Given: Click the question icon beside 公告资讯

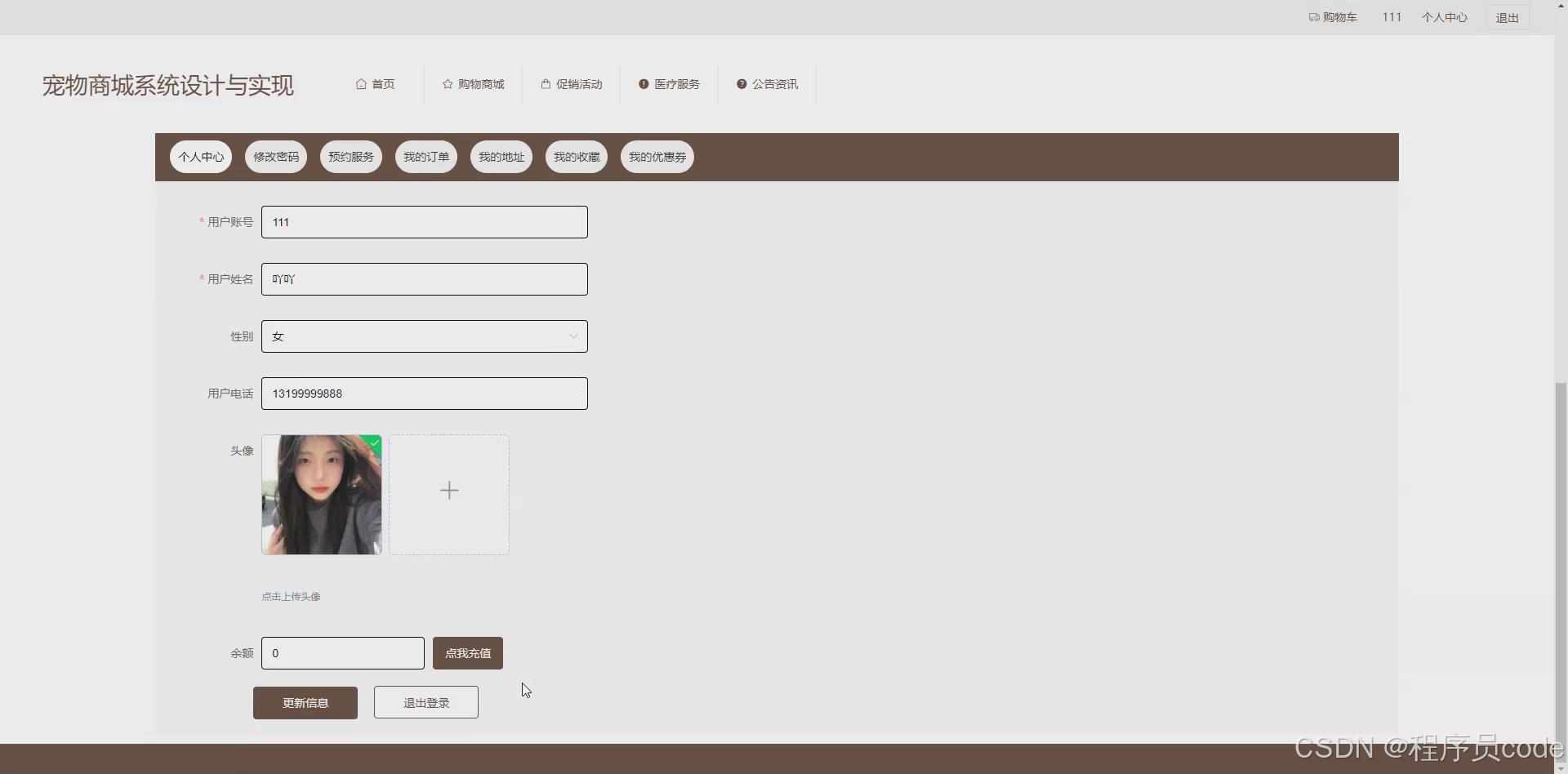Looking at the screenshot, I should (x=742, y=84).
